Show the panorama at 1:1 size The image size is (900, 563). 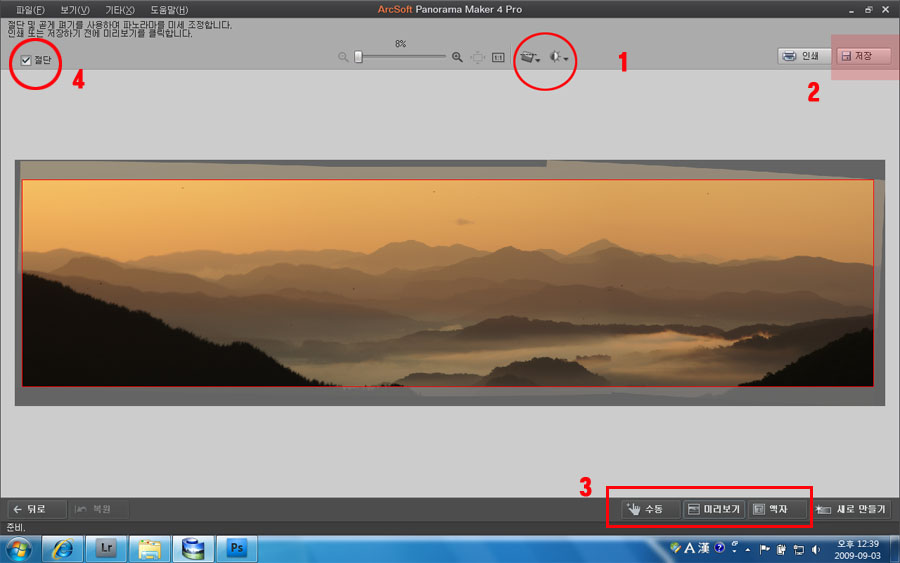pos(498,57)
